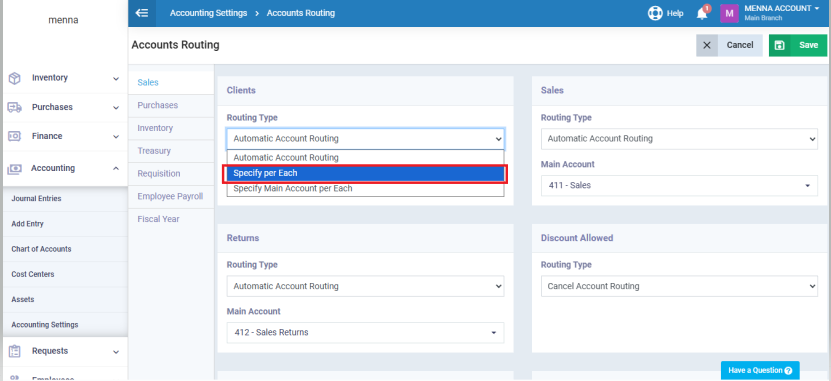Open the Sales Routing Type dropdown
The height and width of the screenshot is (381, 831).
(679, 139)
